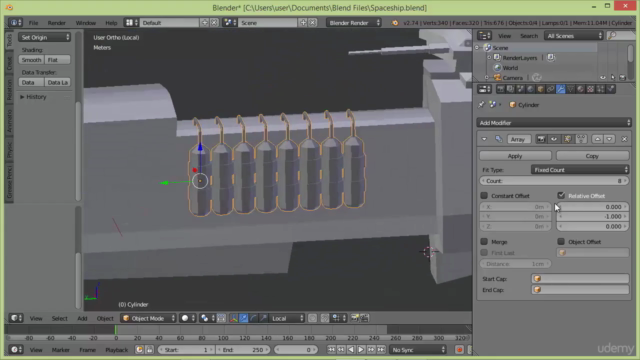The image size is (640, 360).
Task: Open the Render menu in top bar
Action: coord(56,23)
